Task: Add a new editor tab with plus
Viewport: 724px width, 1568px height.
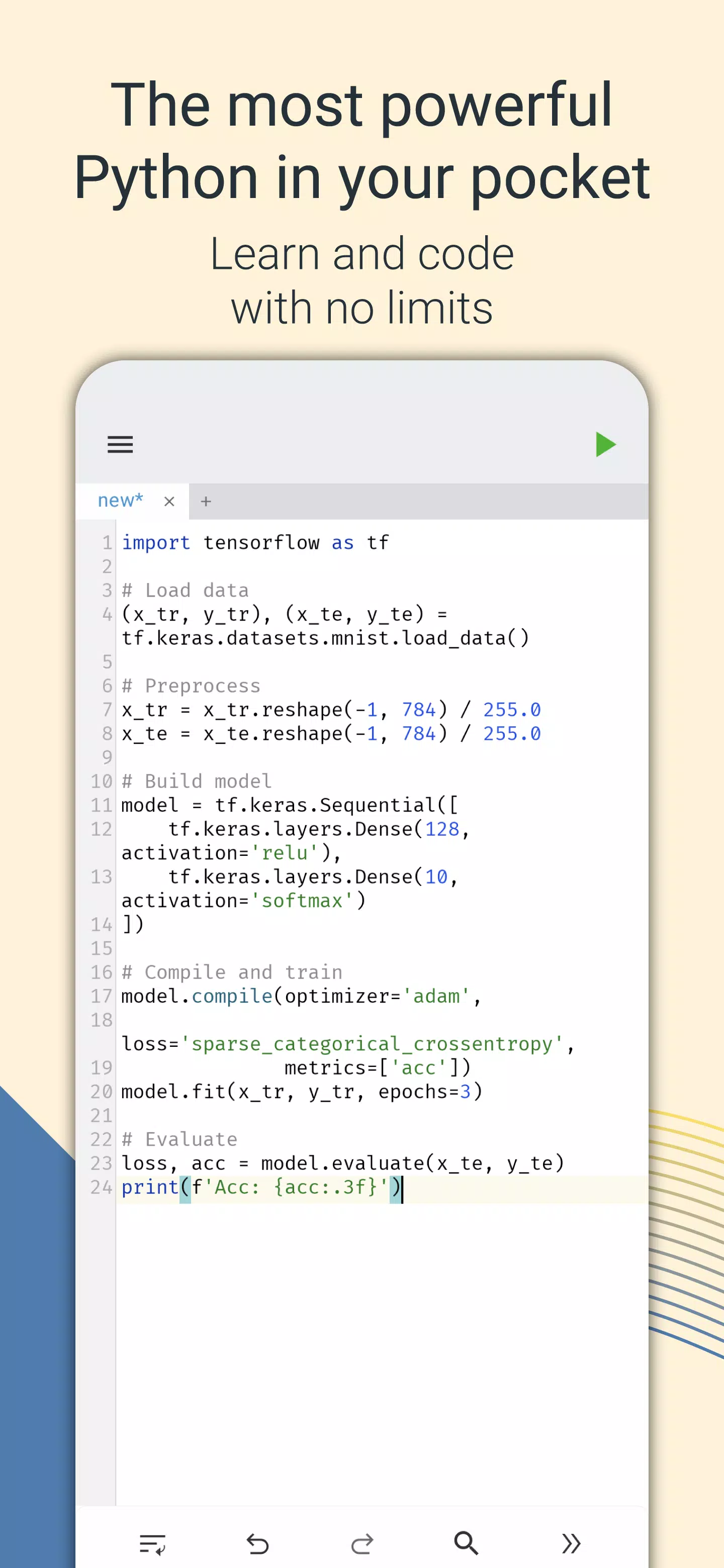Action: point(206,501)
